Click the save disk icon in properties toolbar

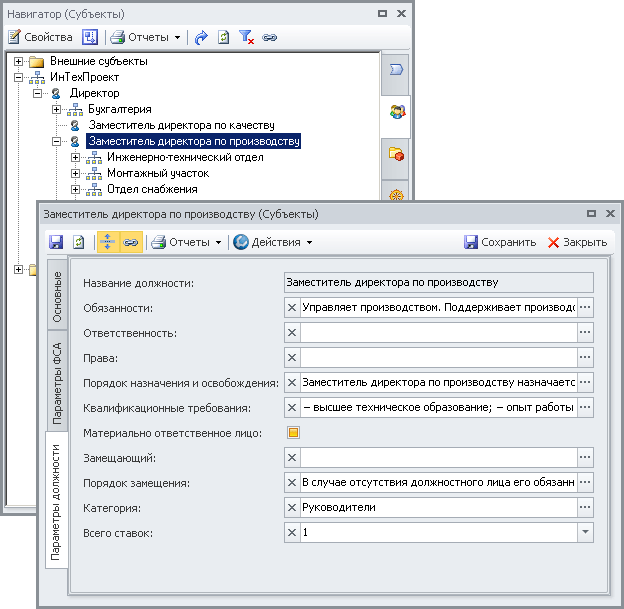(56, 242)
